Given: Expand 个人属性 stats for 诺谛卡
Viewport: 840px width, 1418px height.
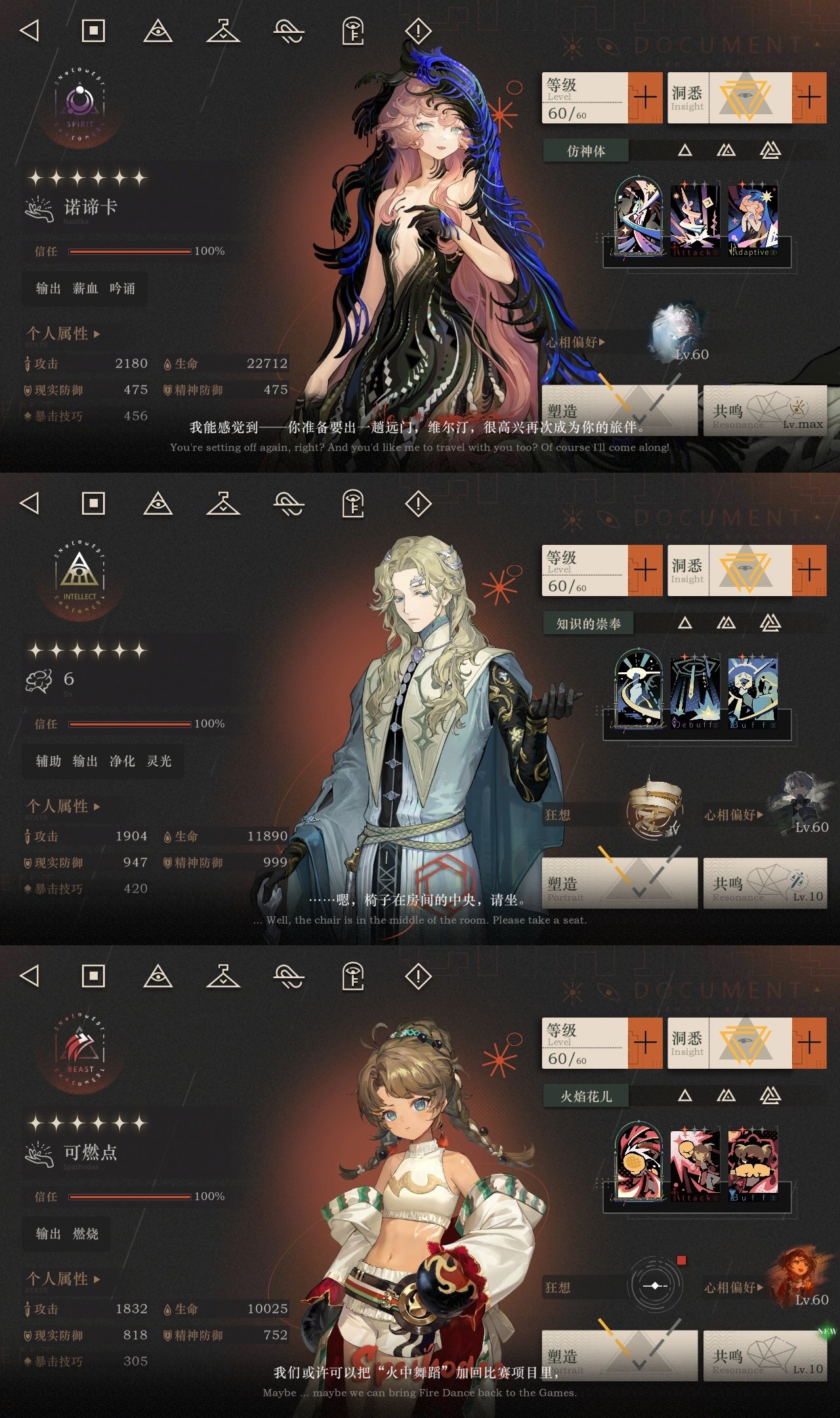Looking at the screenshot, I should pos(63,334).
